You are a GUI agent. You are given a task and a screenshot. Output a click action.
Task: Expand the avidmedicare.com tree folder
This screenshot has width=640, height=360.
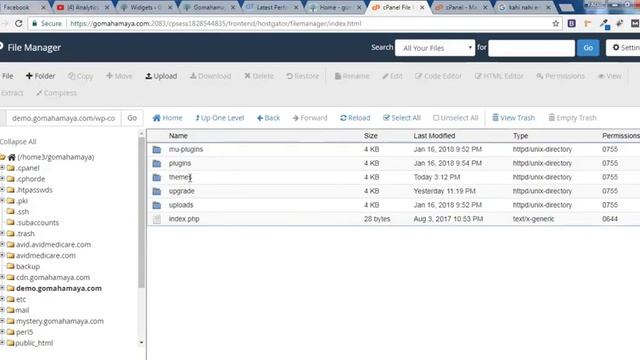[x=2, y=256]
